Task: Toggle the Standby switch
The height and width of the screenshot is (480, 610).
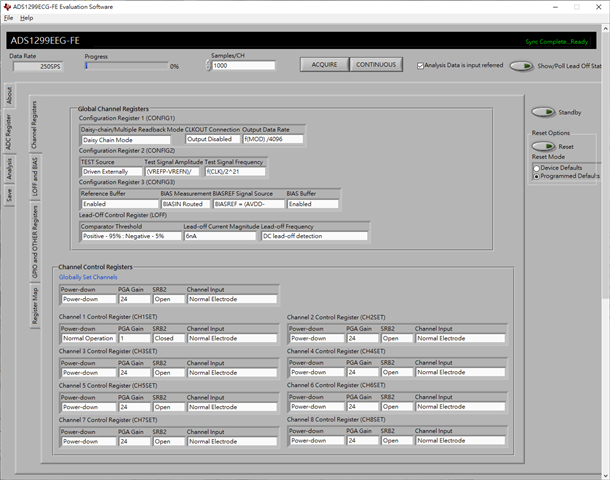Action: [543, 112]
